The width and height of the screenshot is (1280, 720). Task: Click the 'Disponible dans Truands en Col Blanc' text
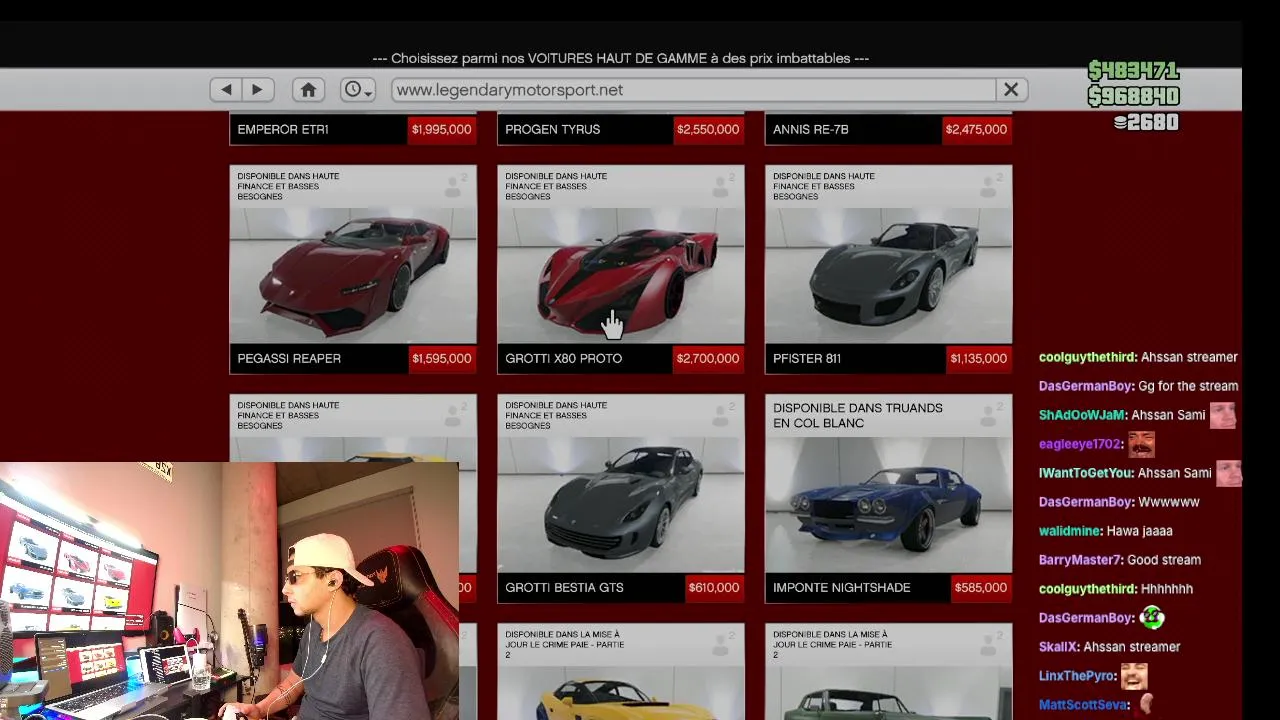[x=858, y=415]
